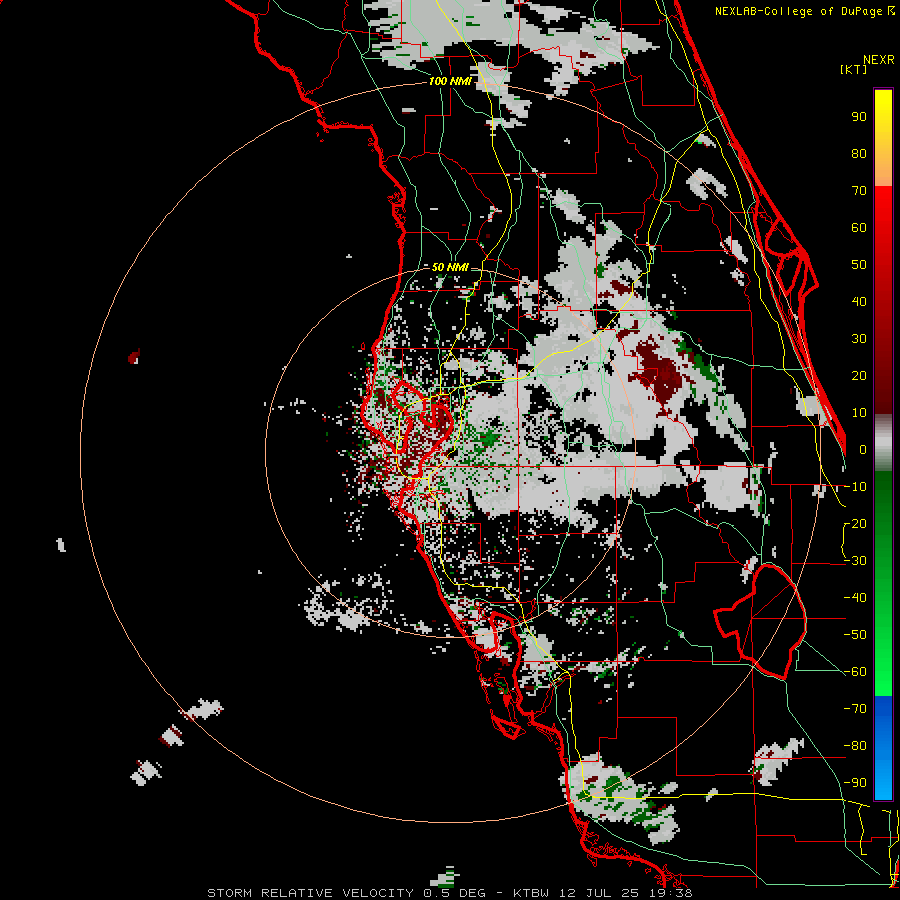Click the -80 value on the velocity scale
Image resolution: width=900 pixels, height=900 pixels.
[855, 746]
